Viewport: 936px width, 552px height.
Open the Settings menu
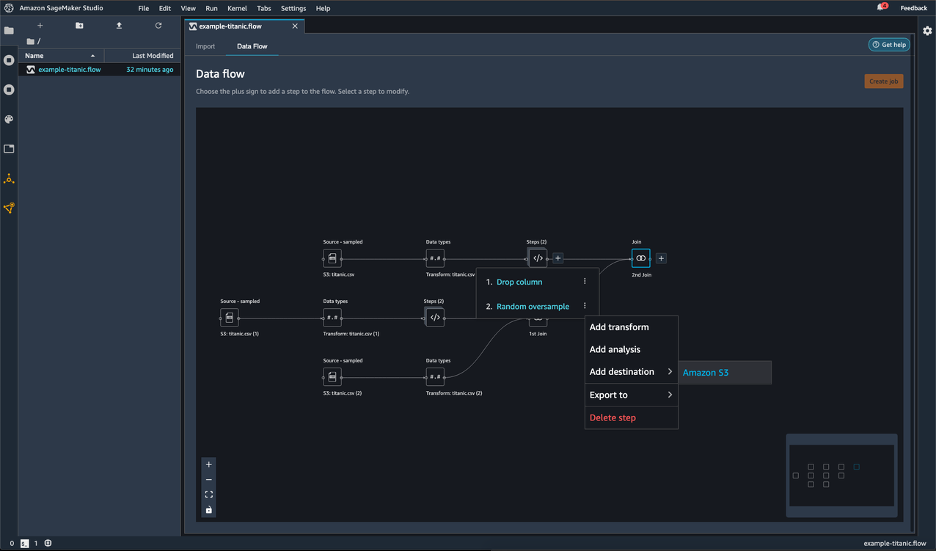click(x=293, y=8)
